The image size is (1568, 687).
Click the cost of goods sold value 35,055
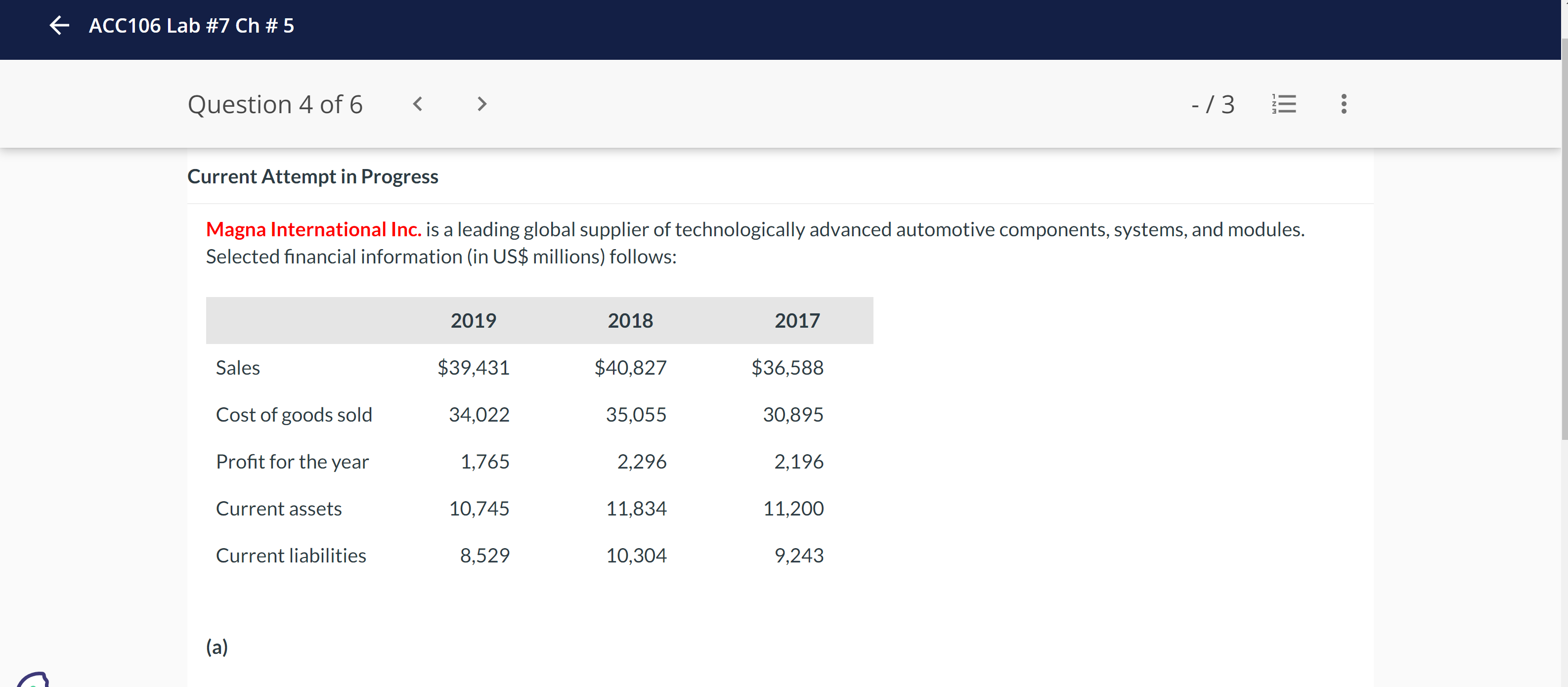pyautogui.click(x=636, y=415)
